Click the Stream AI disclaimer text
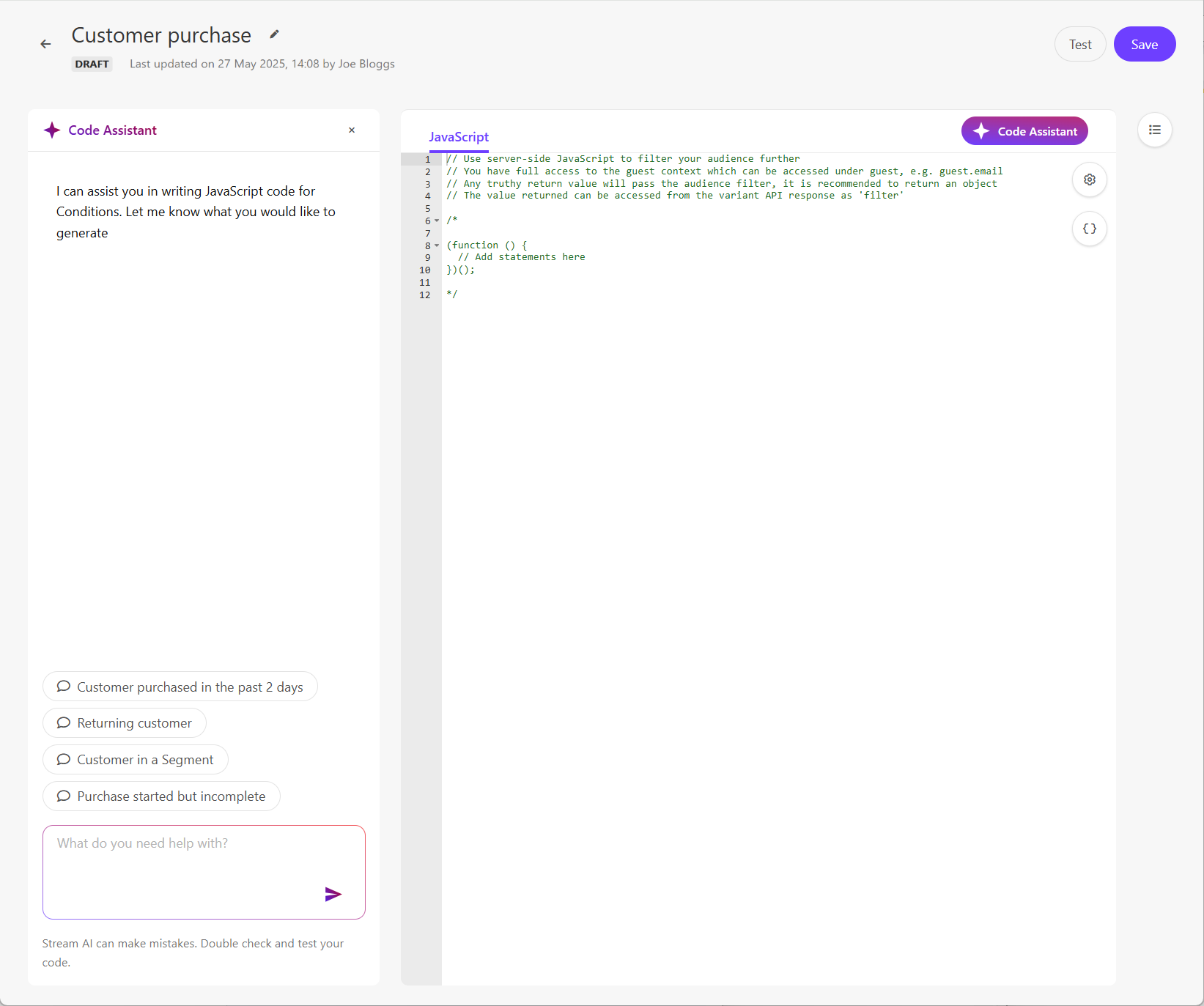 [193, 953]
